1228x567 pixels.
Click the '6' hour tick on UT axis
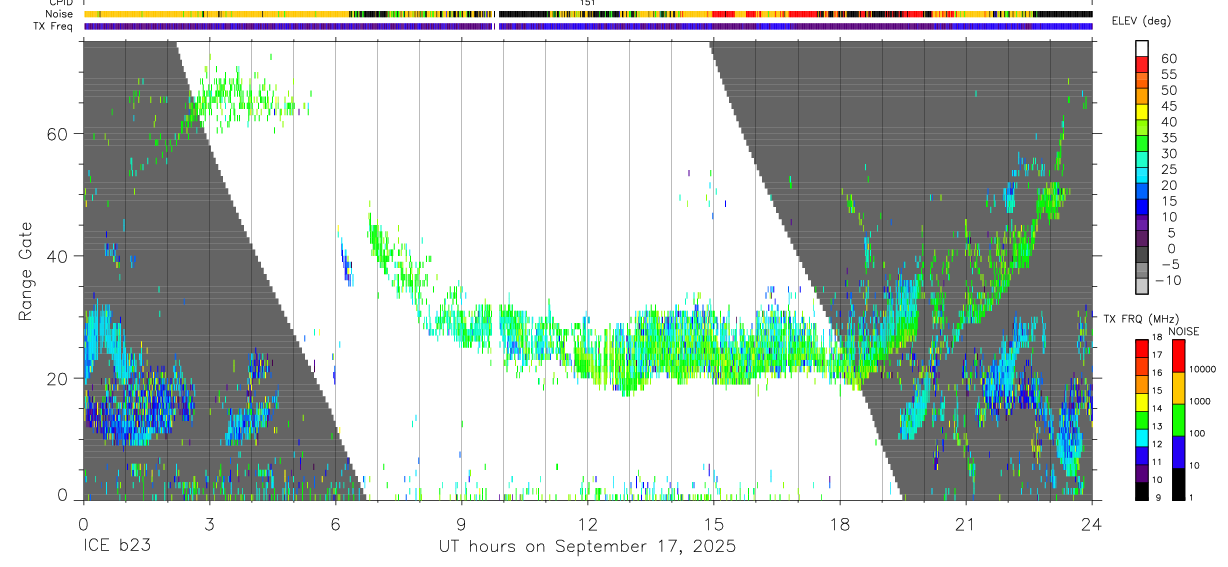(x=335, y=525)
